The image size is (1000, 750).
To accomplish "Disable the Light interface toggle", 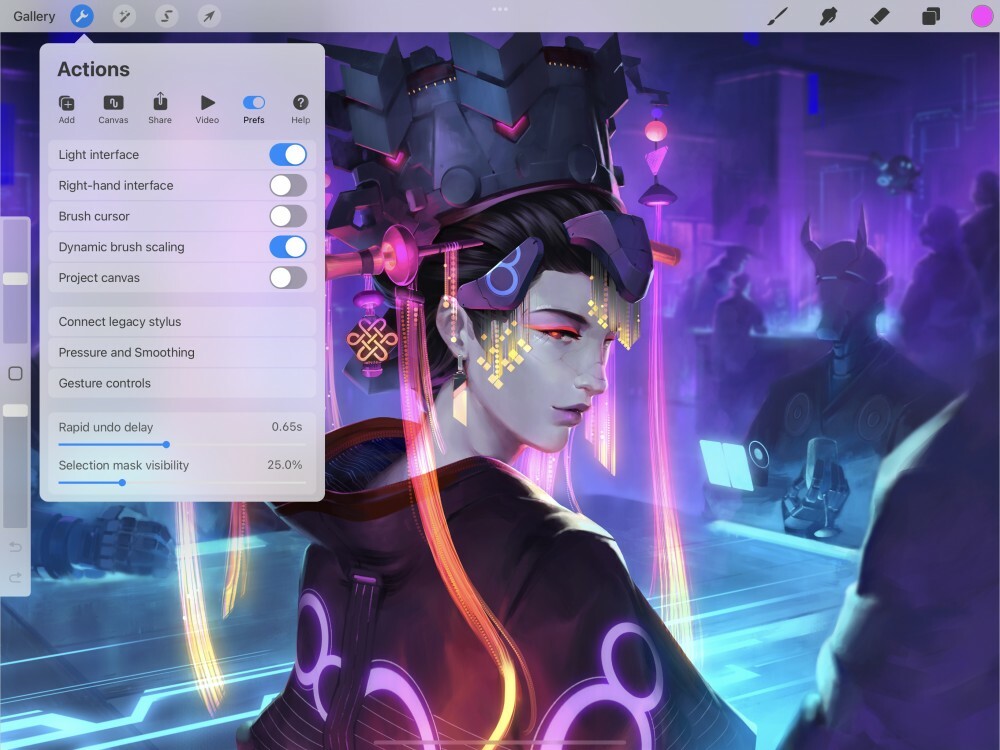I will click(x=289, y=154).
